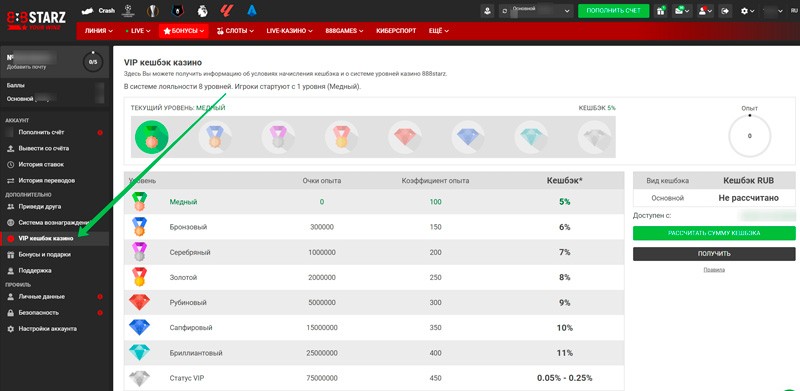Open the Правила link
This screenshot has height=391, width=800.
(714, 270)
